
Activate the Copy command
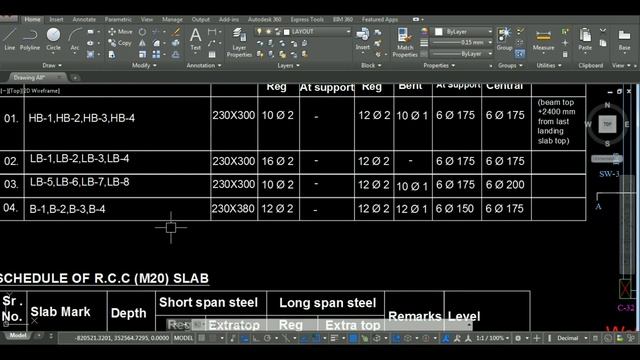pos(120,42)
